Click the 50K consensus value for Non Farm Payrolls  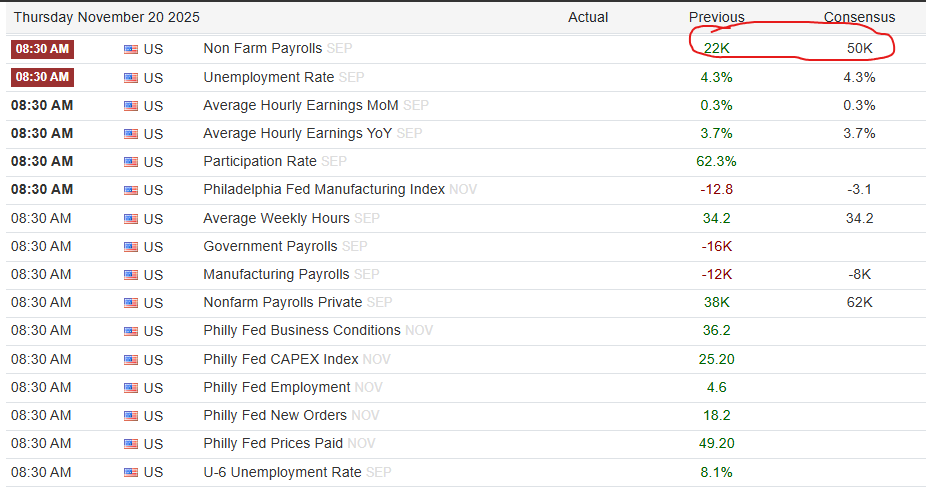(859, 48)
